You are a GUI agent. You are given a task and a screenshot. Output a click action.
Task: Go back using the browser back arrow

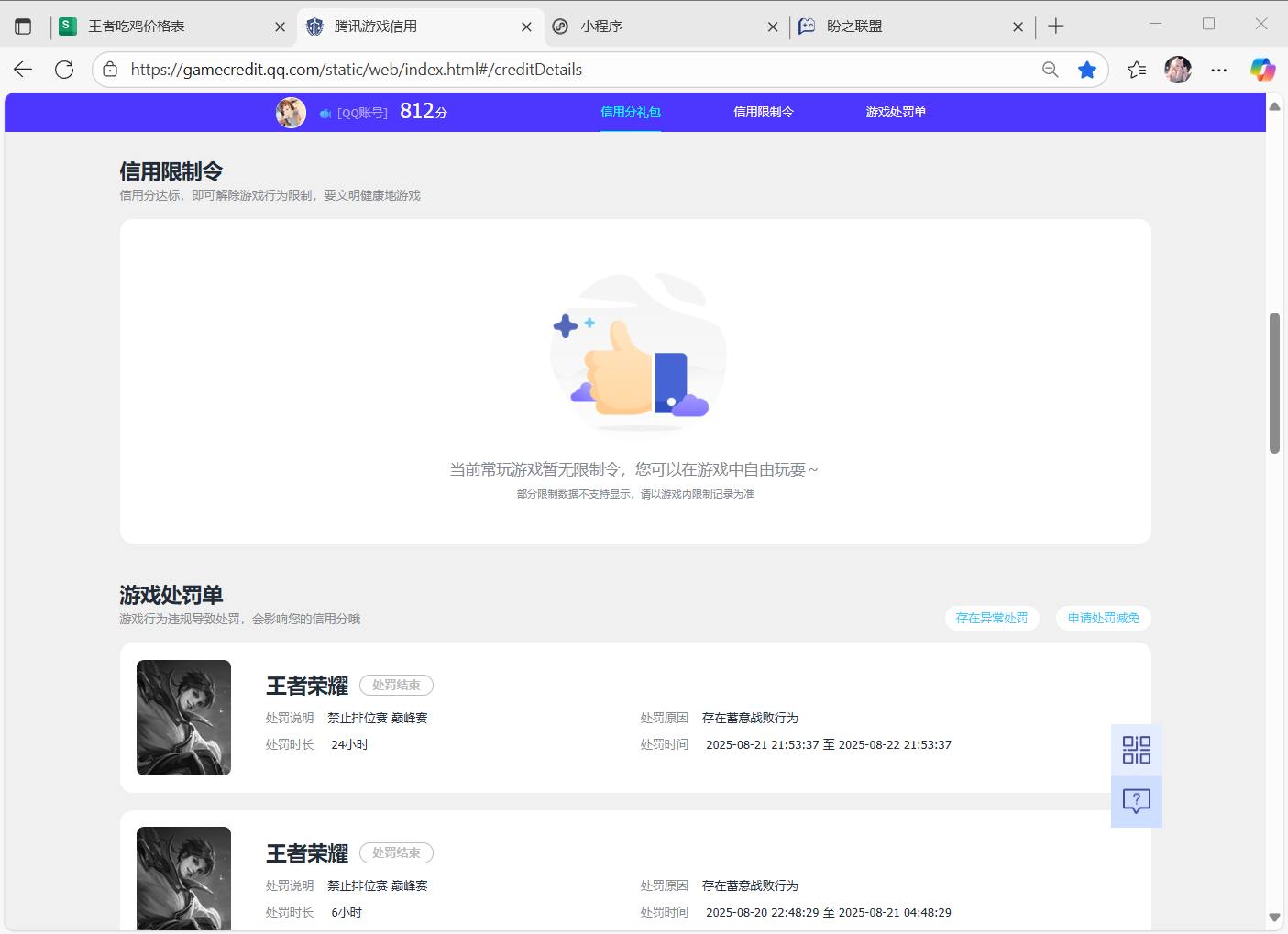(x=22, y=69)
